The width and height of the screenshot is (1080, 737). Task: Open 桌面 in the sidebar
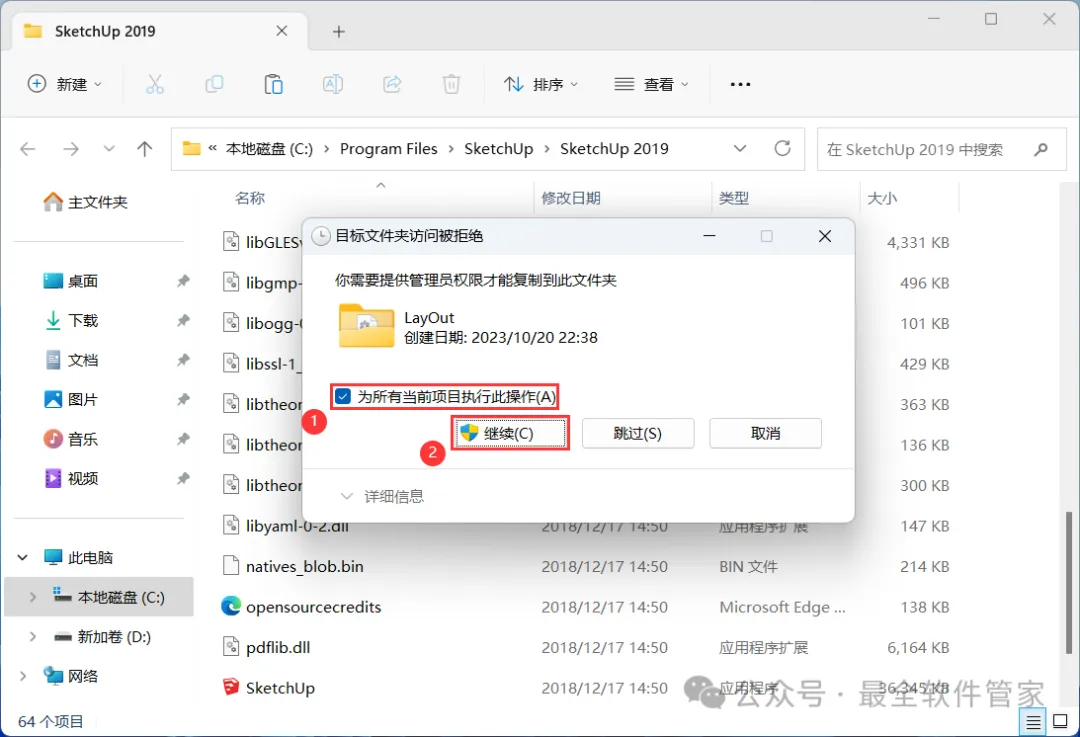(71, 281)
